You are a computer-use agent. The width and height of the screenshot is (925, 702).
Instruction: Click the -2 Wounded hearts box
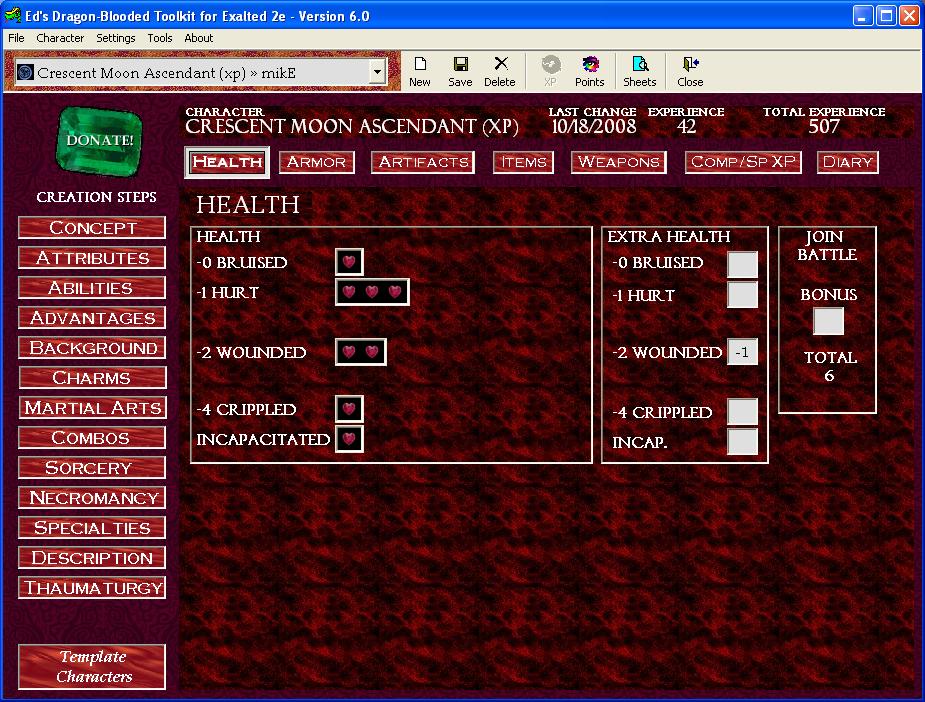coord(360,352)
